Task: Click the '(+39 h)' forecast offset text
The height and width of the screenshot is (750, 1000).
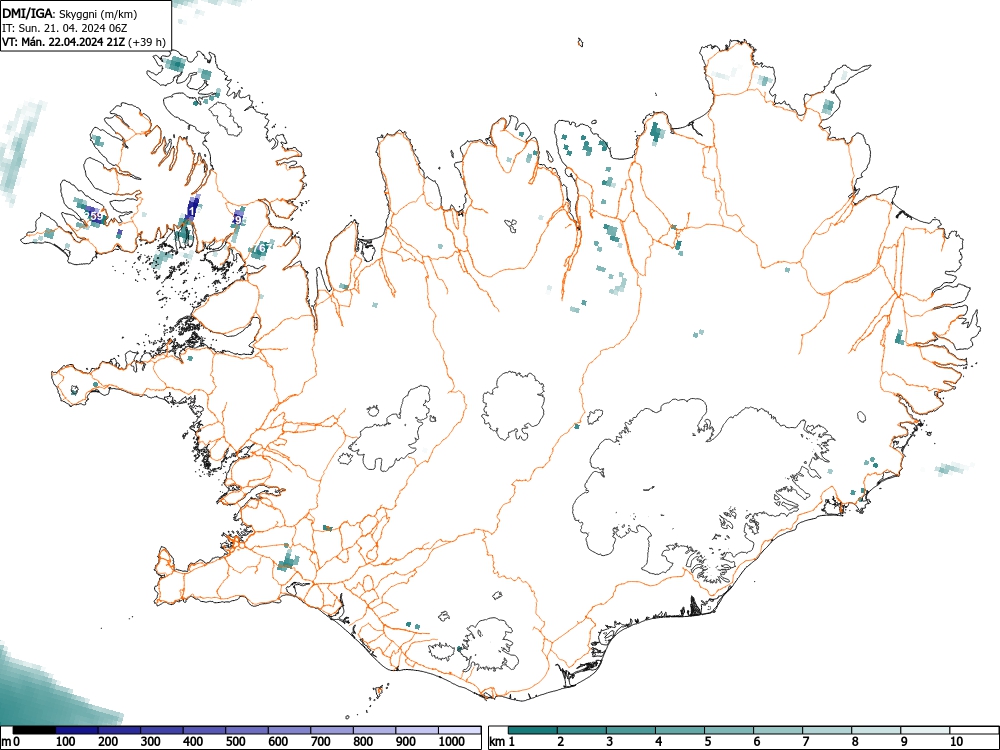Action: [147, 43]
